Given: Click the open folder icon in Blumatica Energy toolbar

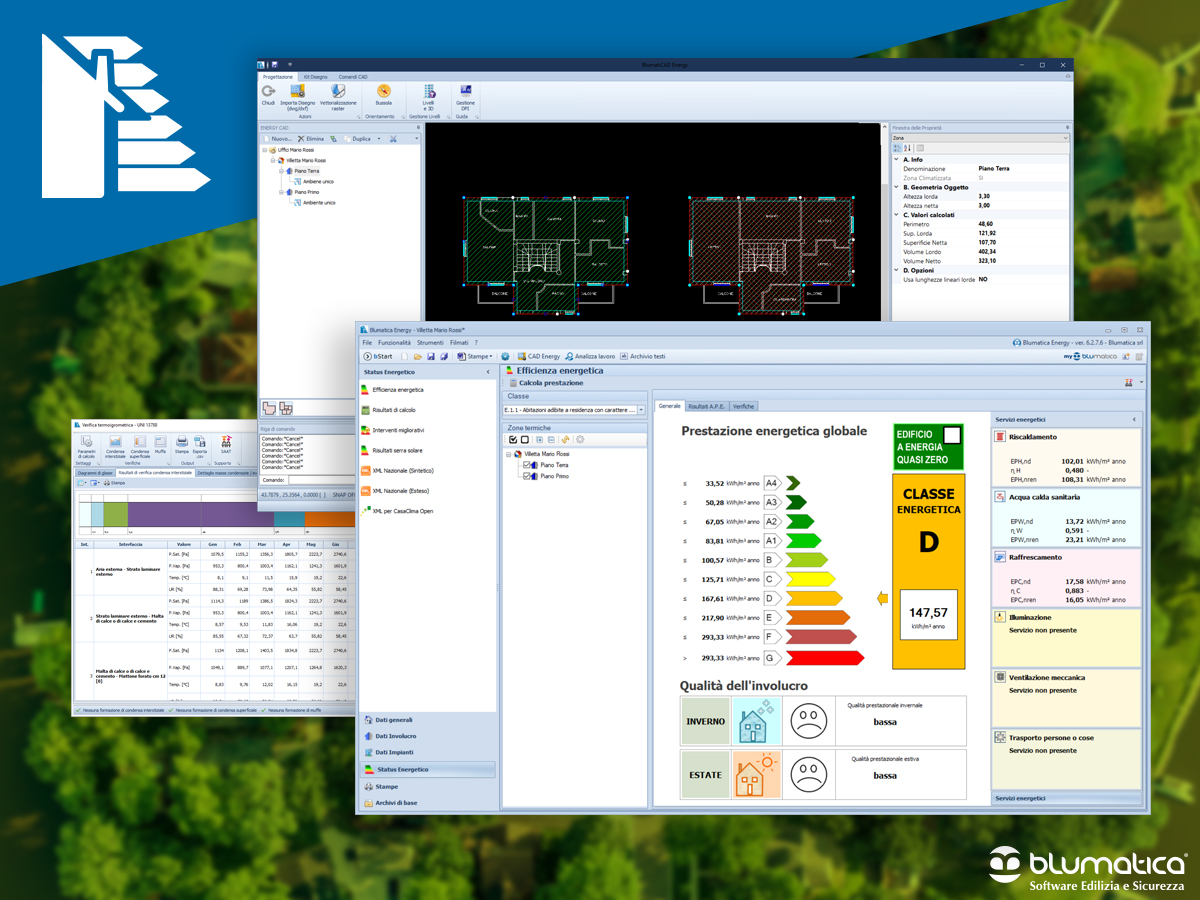Looking at the screenshot, I should (417, 356).
